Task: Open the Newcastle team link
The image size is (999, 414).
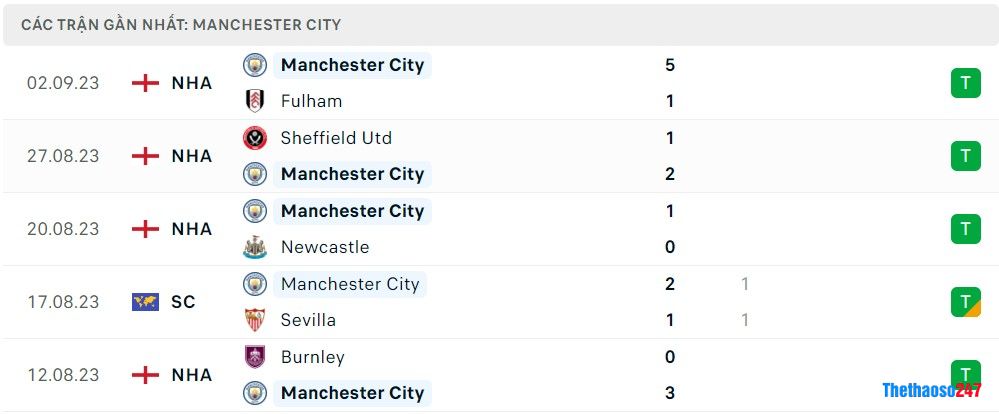Action: (325, 247)
